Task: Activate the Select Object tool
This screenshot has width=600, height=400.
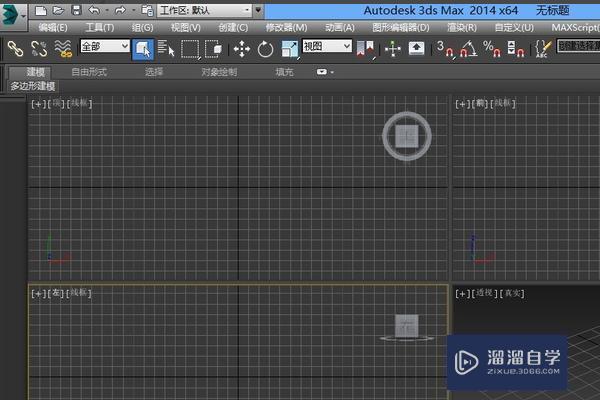Action: [x=142, y=47]
